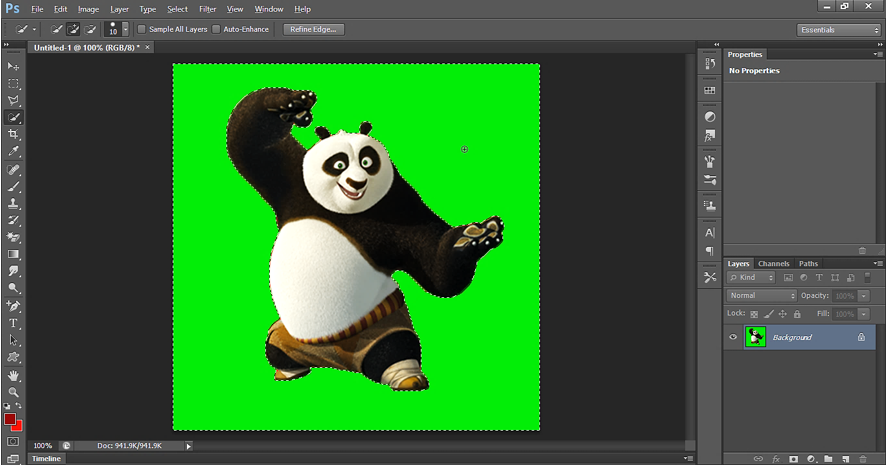Select the Gradient tool
Image resolution: width=887 pixels, height=466 pixels.
pos(13,254)
